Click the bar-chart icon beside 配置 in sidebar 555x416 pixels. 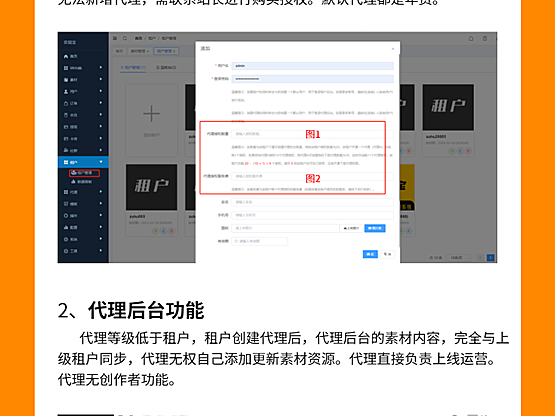click(66, 227)
